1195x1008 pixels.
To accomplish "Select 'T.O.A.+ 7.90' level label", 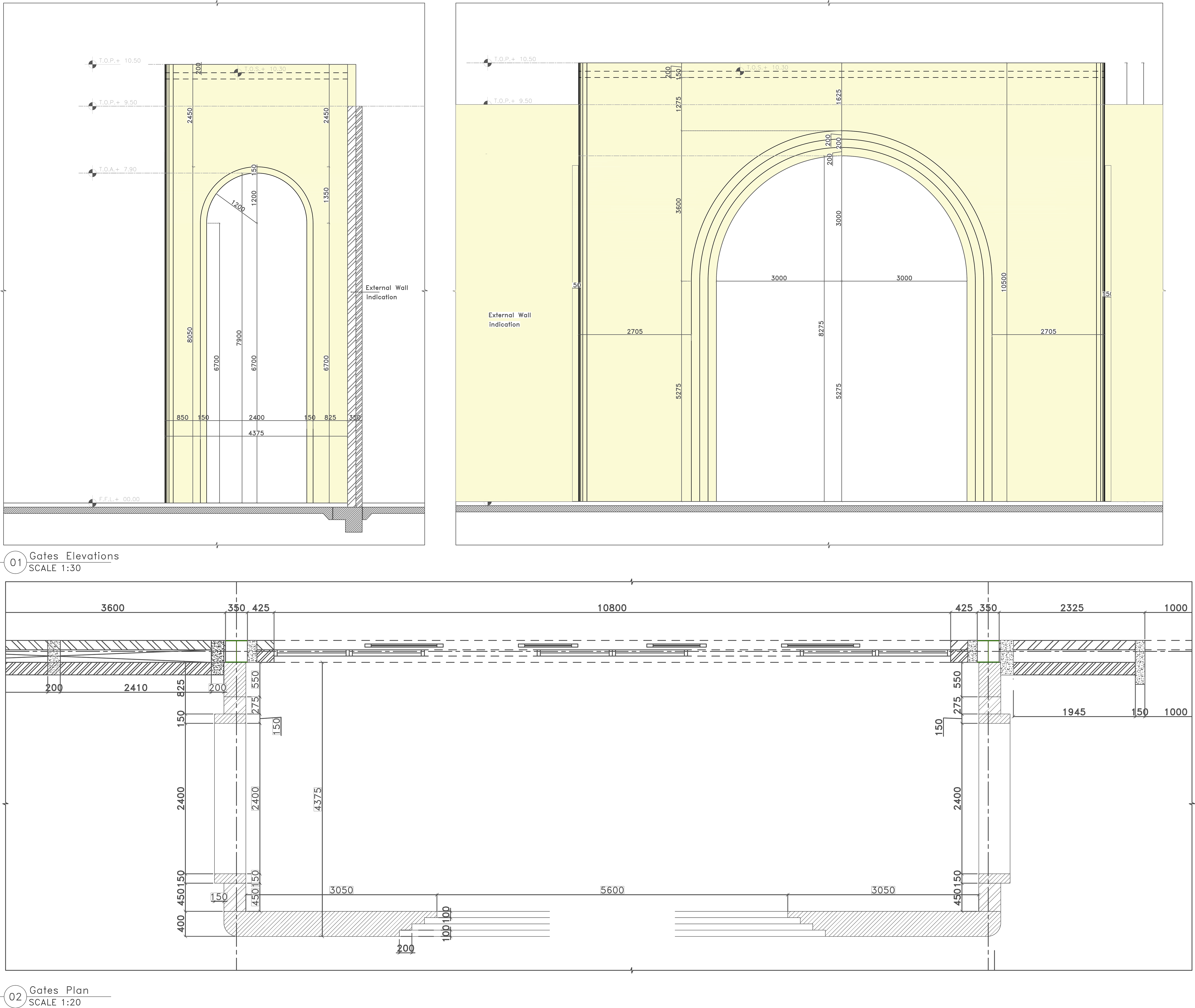I will pos(118,170).
